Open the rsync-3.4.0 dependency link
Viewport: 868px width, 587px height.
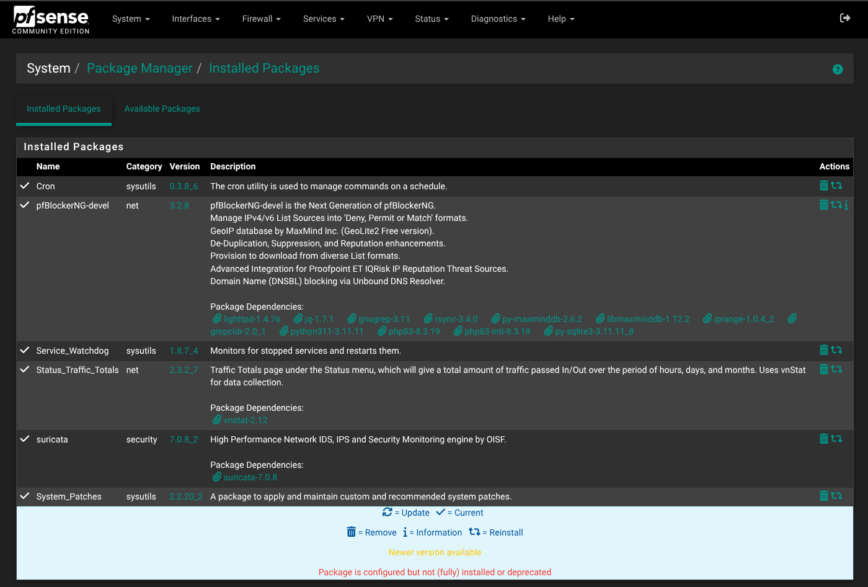451,319
